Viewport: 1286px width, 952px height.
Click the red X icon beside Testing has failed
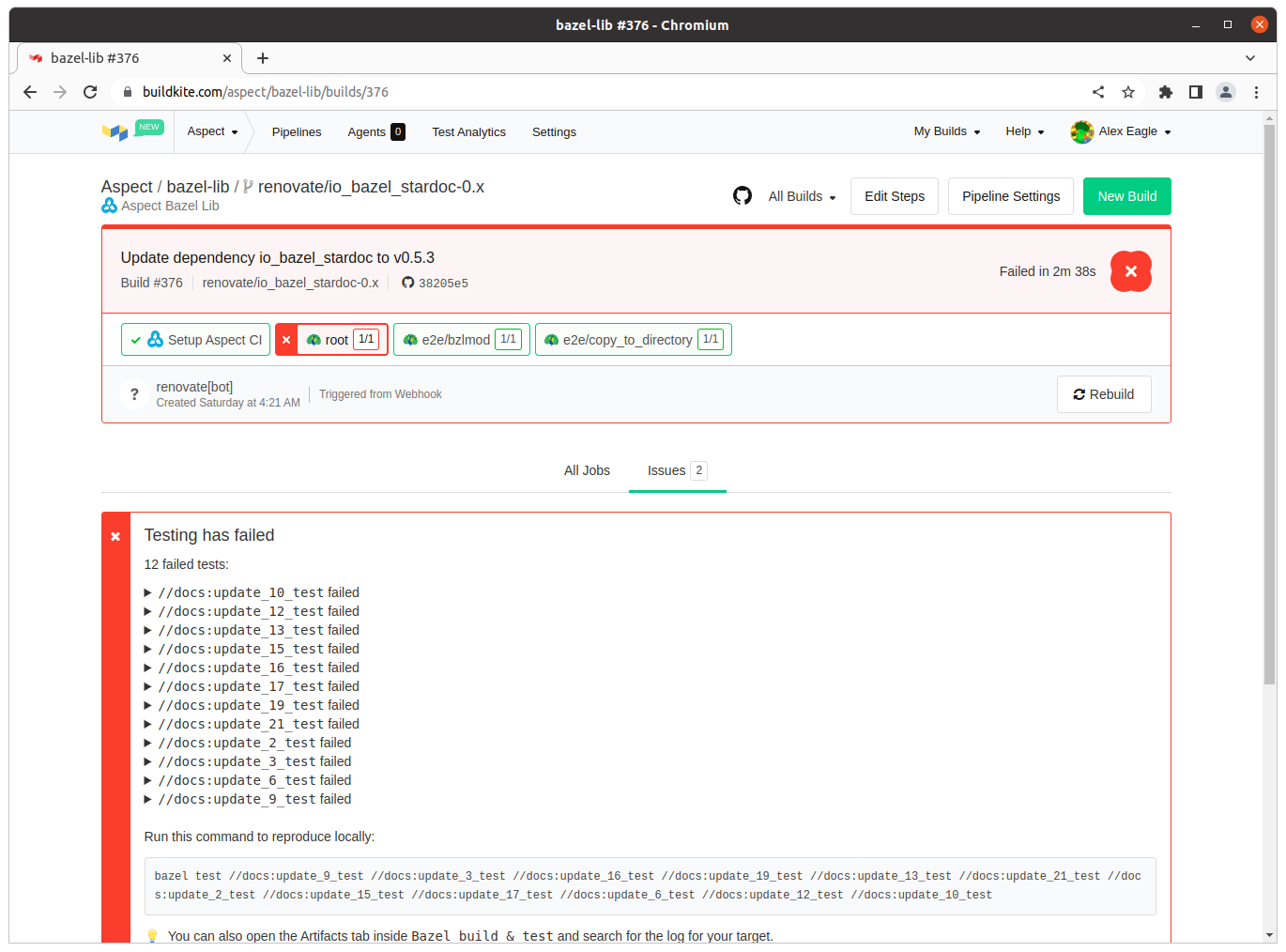pyautogui.click(x=115, y=537)
